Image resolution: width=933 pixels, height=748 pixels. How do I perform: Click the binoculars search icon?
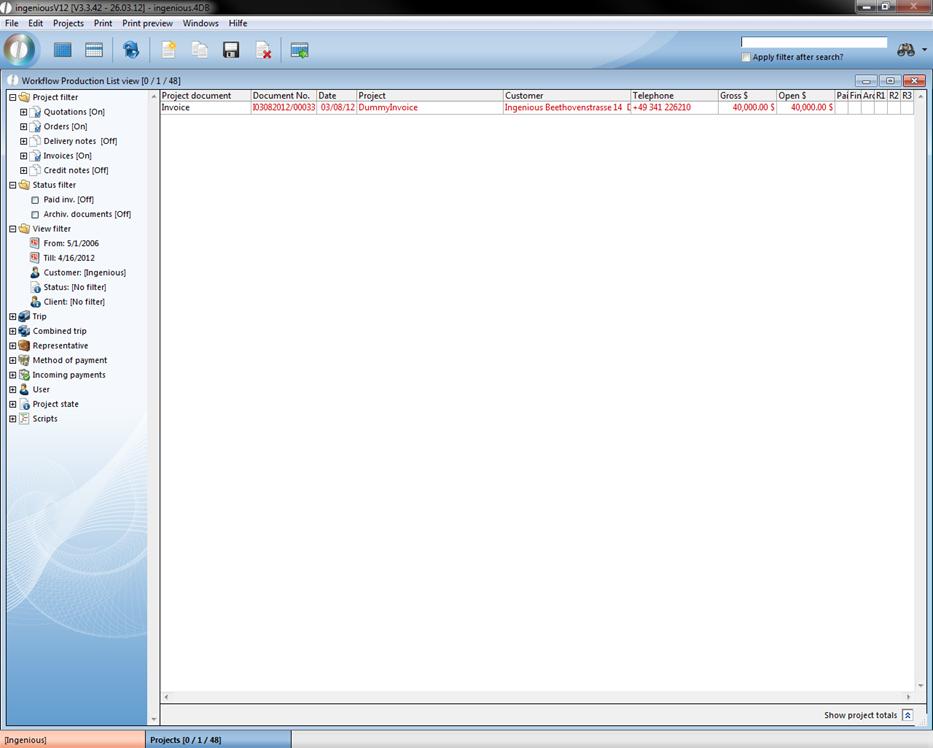906,50
